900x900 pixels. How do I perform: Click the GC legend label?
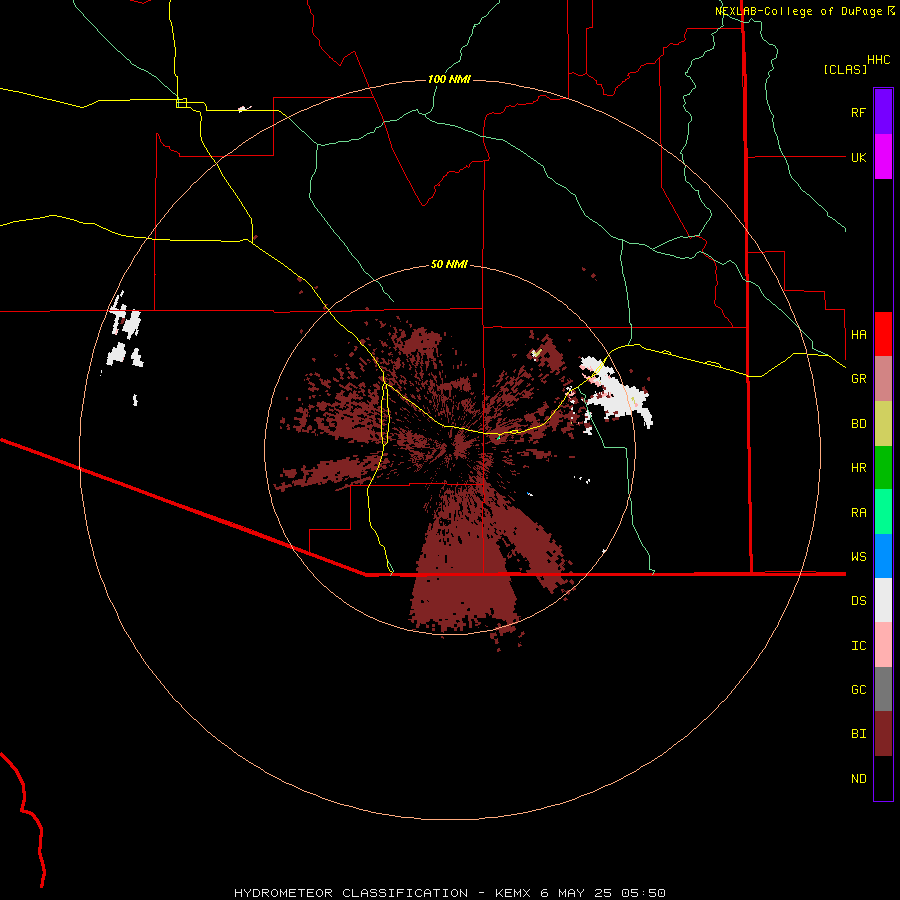pos(858,690)
